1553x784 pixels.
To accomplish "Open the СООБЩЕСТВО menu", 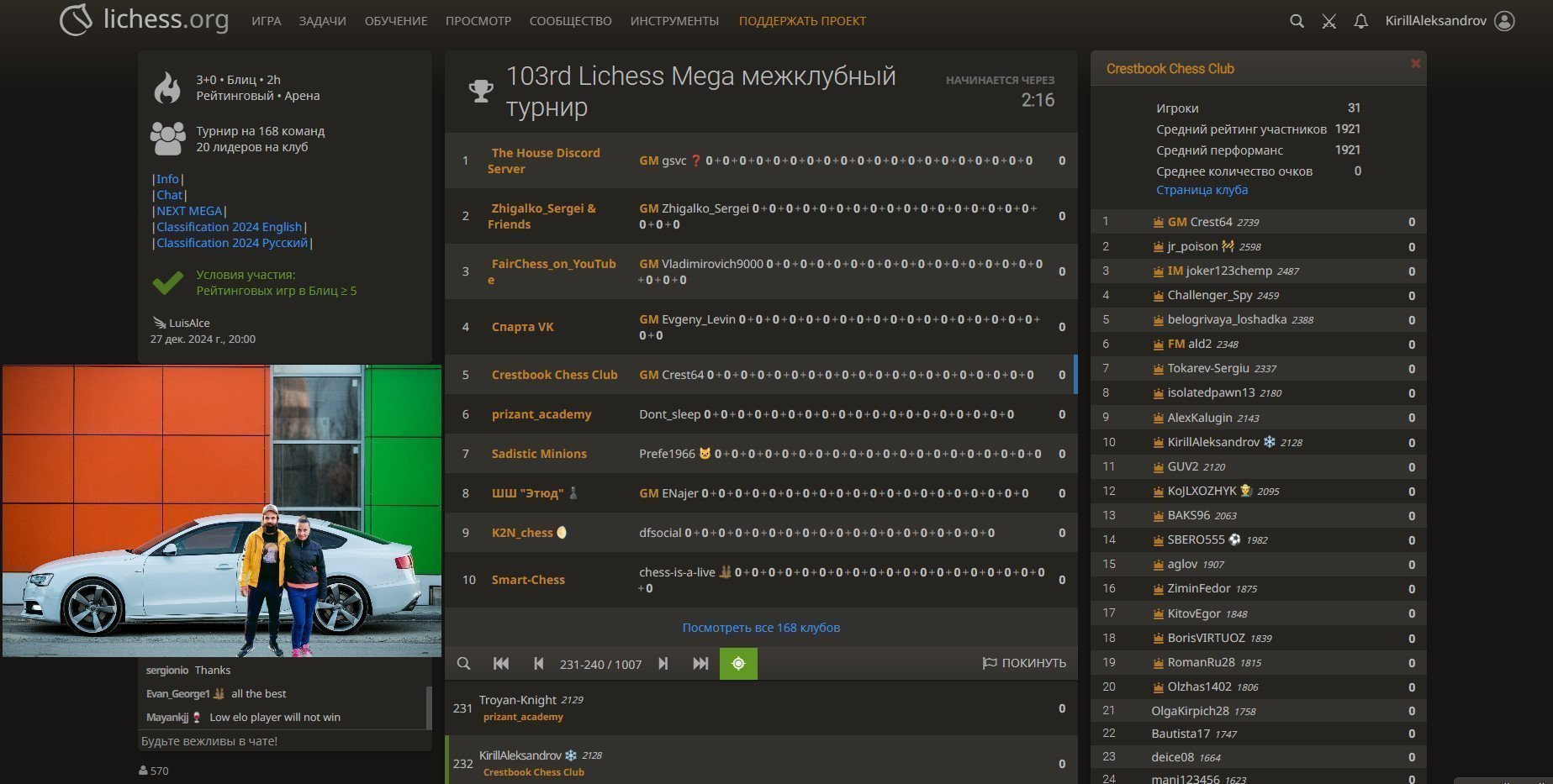I will [571, 21].
